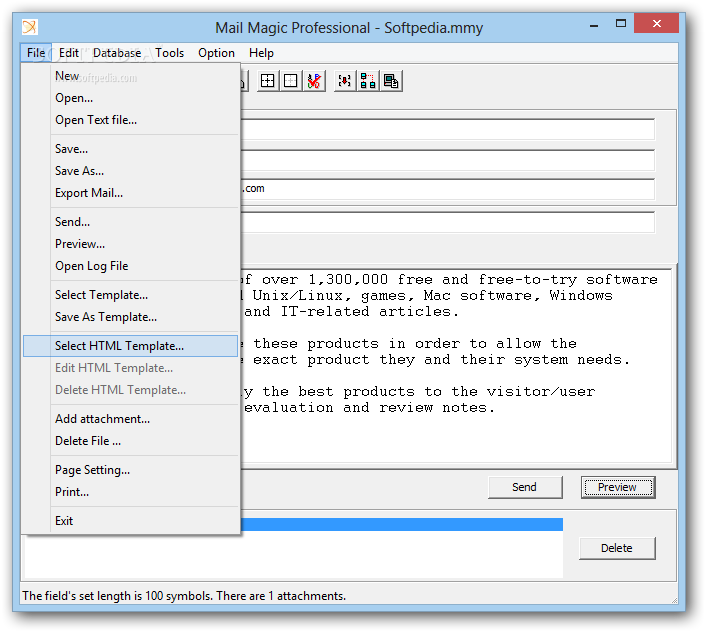Choose Select Template... menu entry
The width and height of the screenshot is (706, 632).
[131, 295]
